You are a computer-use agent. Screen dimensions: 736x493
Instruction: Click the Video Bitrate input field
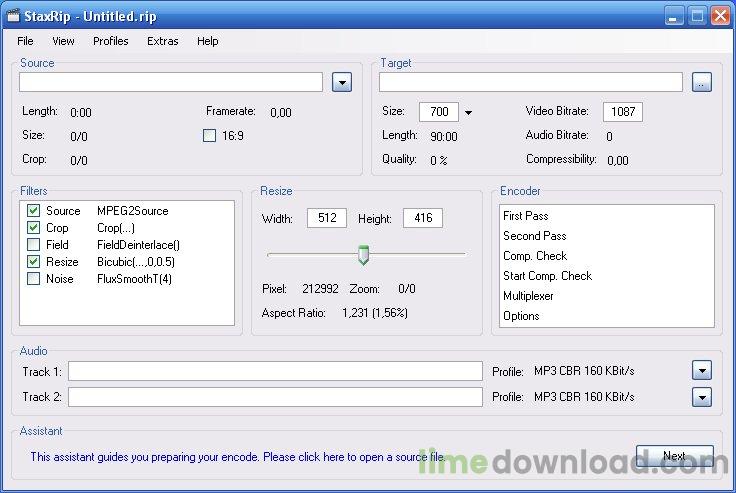coord(622,112)
